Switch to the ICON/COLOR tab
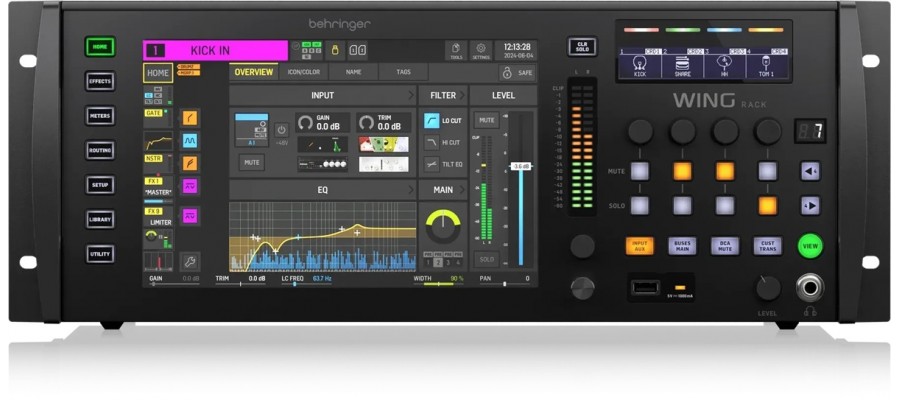 304,72
